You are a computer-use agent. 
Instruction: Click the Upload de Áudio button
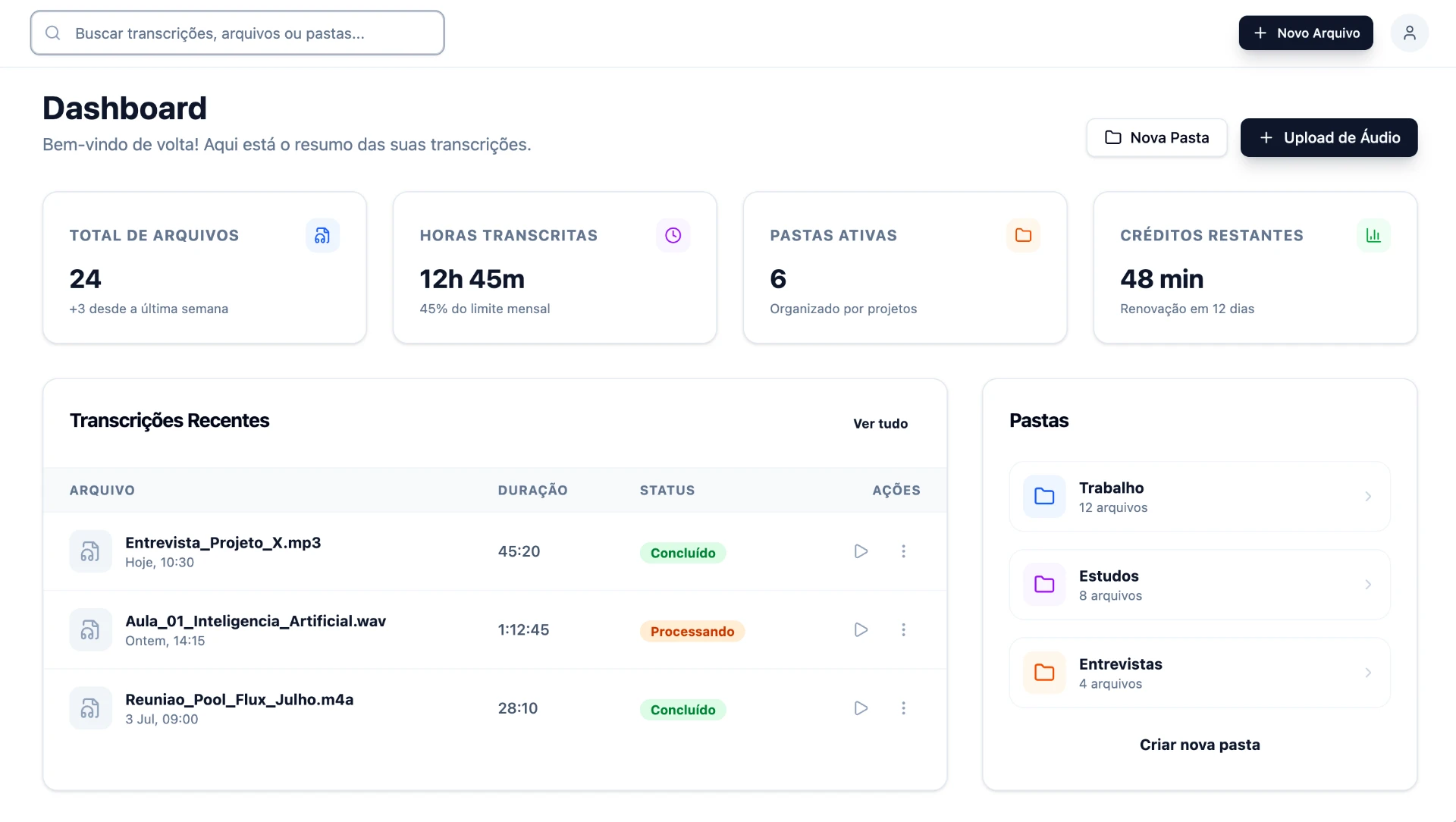pos(1329,137)
